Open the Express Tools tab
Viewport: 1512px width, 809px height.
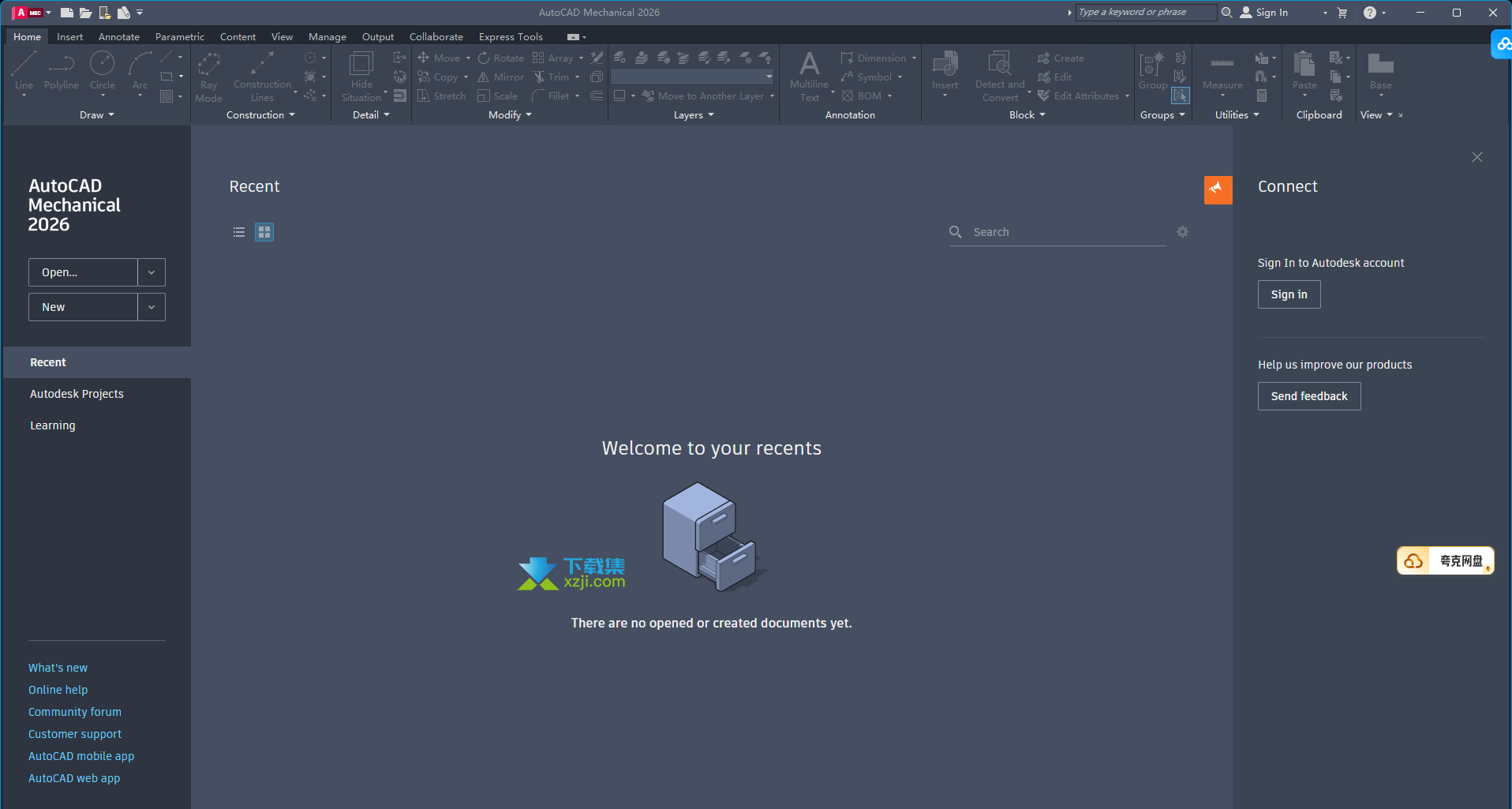pos(511,36)
